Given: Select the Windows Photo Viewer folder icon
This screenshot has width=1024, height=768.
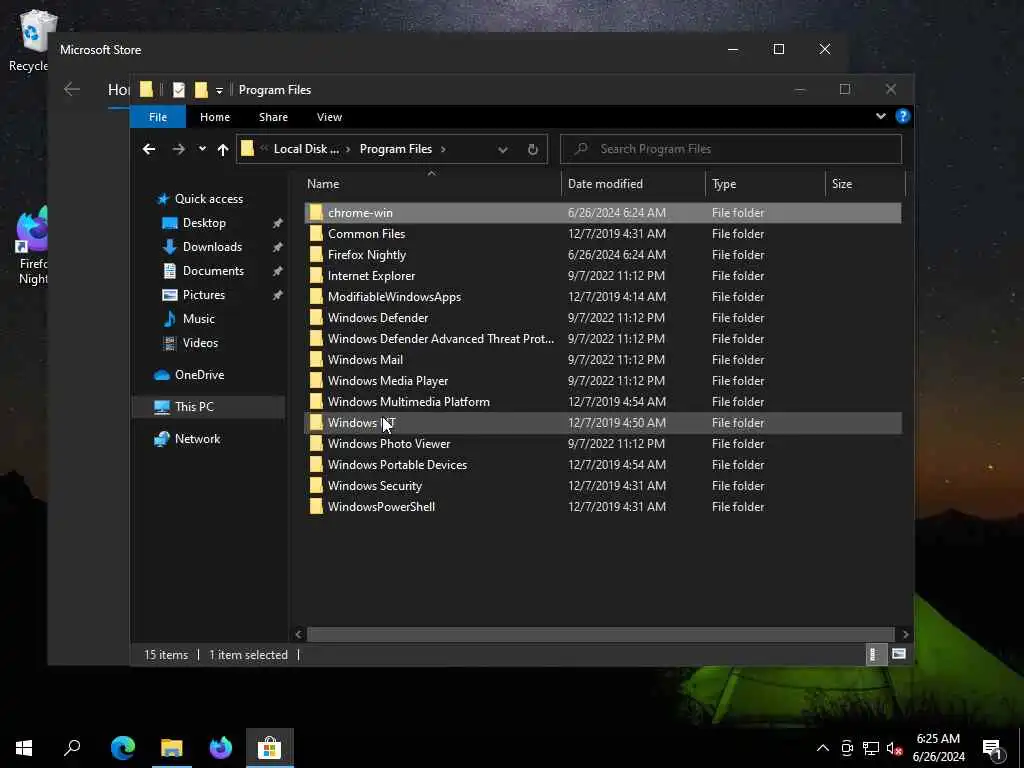Looking at the screenshot, I should [x=316, y=443].
